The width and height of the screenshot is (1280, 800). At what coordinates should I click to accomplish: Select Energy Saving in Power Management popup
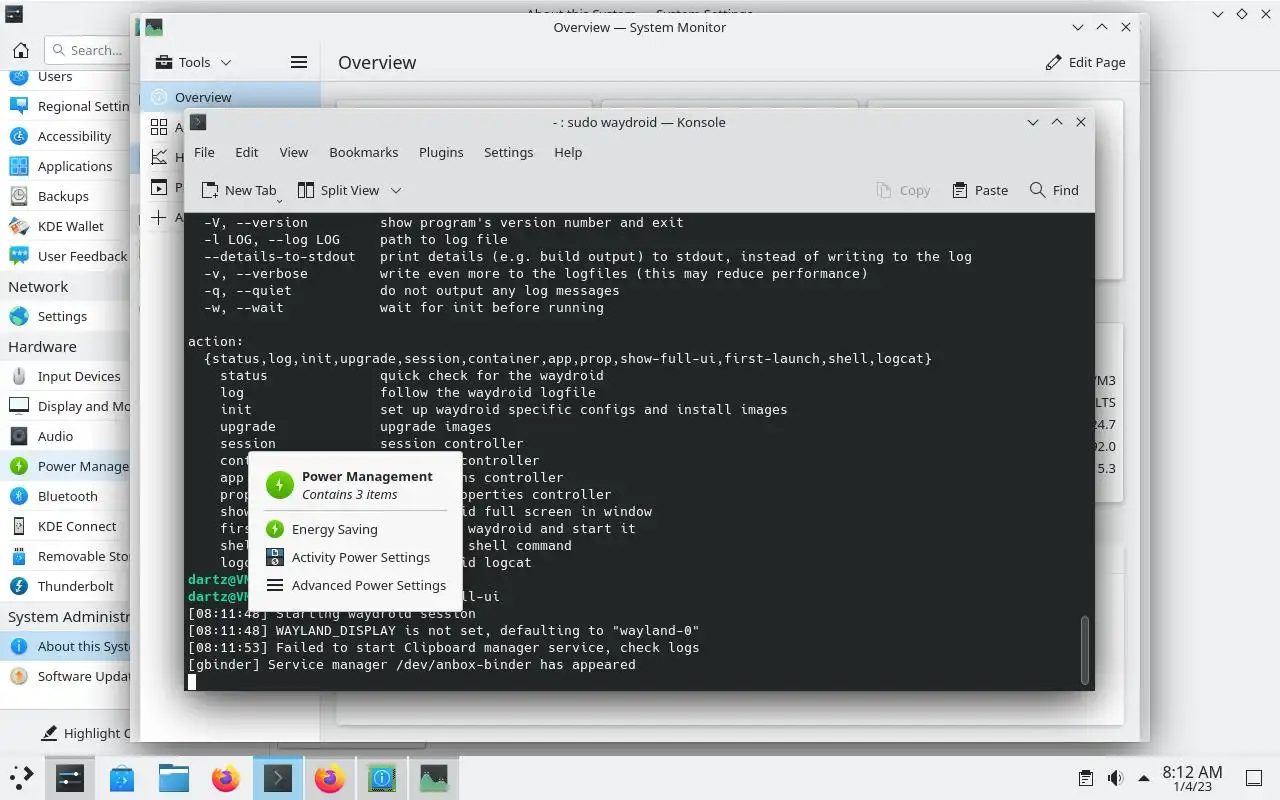[x=355, y=529]
